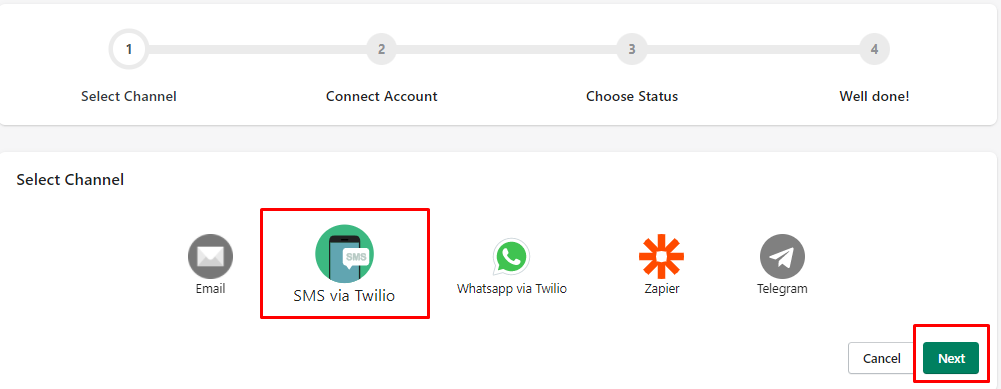The height and width of the screenshot is (389, 1001).
Task: Choose the SMS phone icon
Action: 345,254
